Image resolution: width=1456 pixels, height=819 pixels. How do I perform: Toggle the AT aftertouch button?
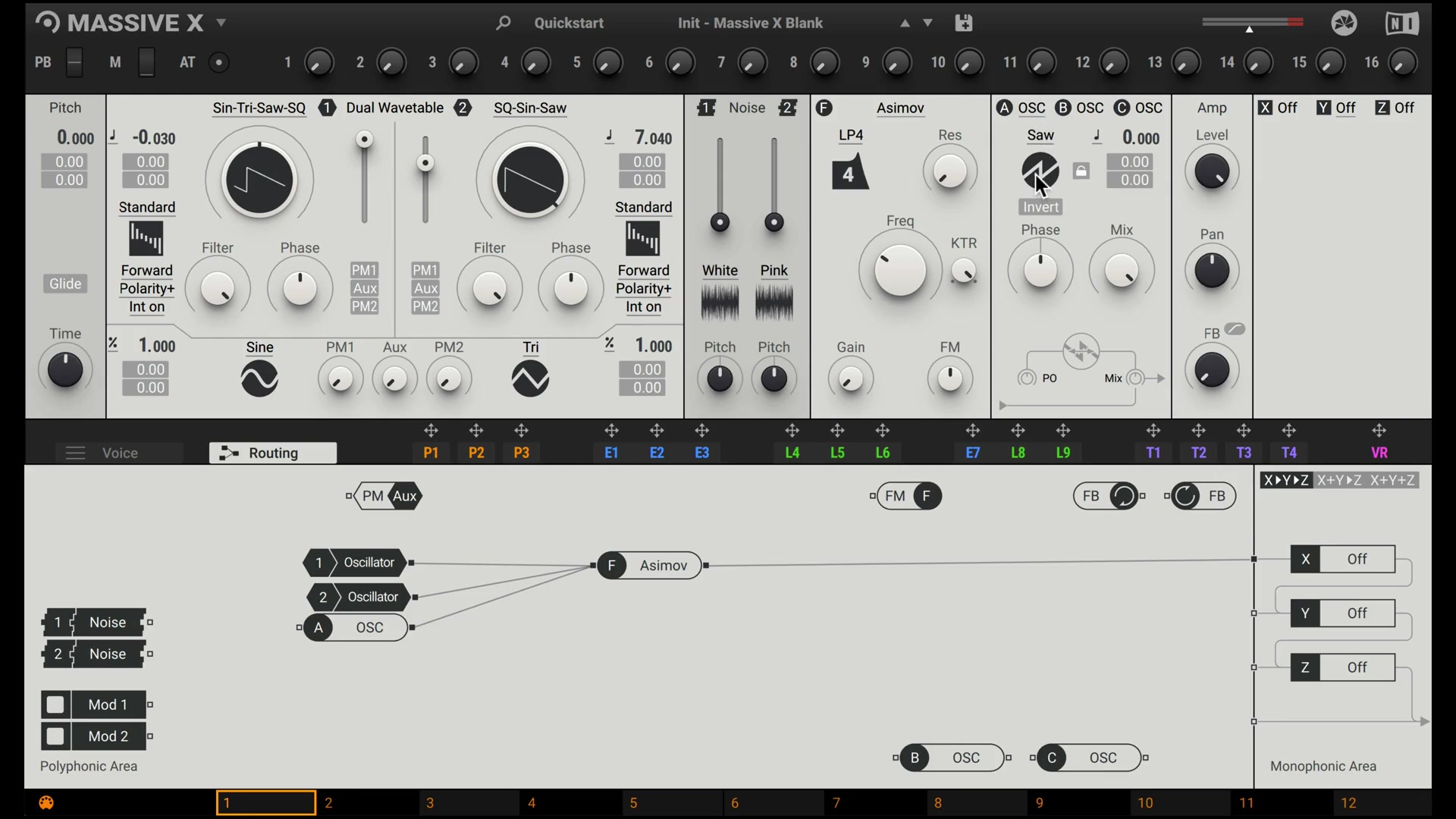219,62
